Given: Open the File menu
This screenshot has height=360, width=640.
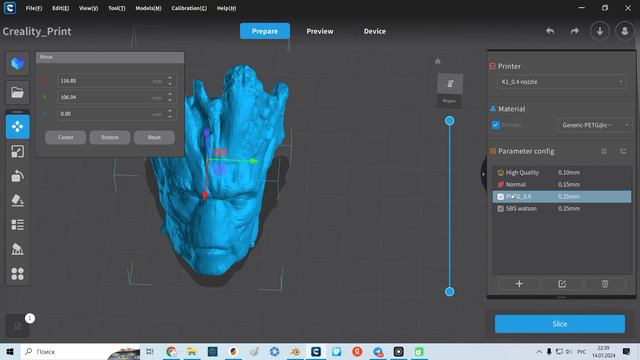Looking at the screenshot, I should pos(34,8).
